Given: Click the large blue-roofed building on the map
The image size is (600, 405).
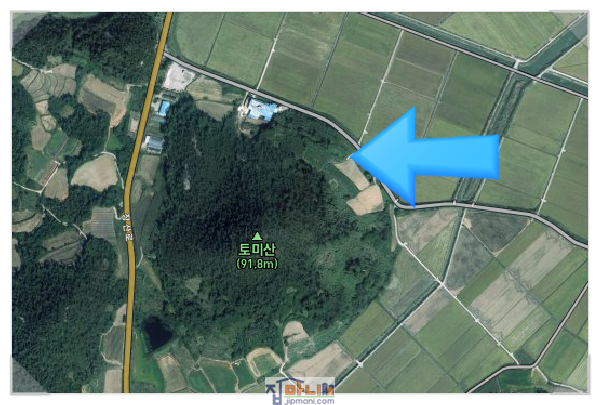Looking at the screenshot, I should (x=260, y=110).
